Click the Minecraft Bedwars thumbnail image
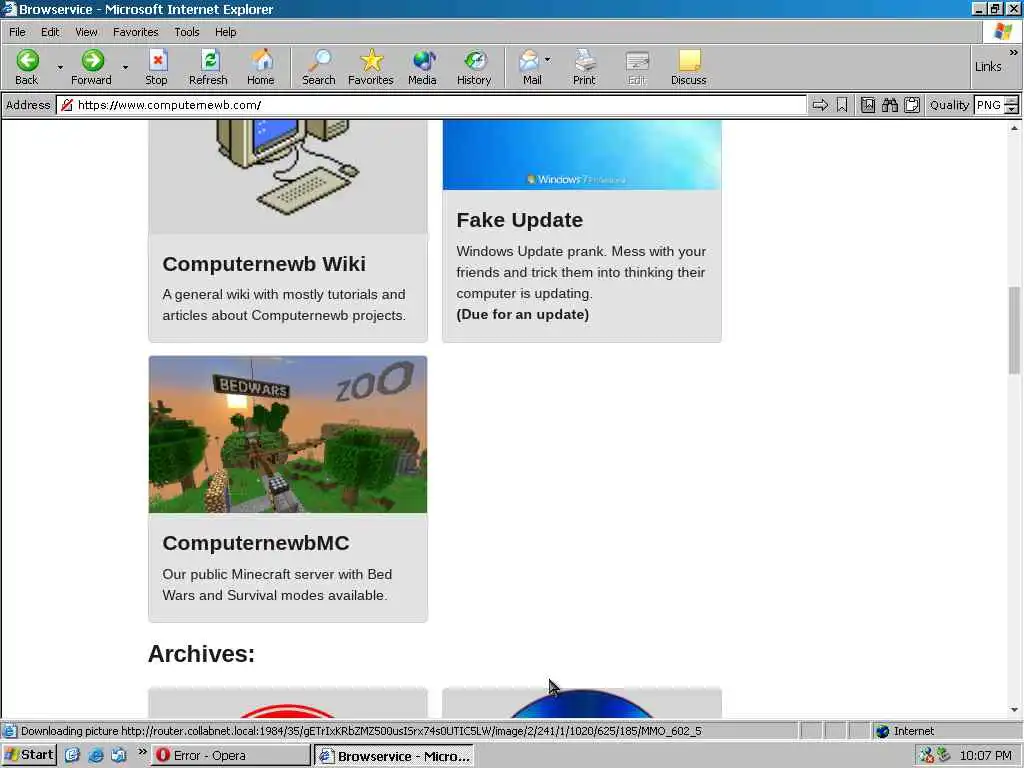Viewport: 1024px width, 768px height. 288,434
